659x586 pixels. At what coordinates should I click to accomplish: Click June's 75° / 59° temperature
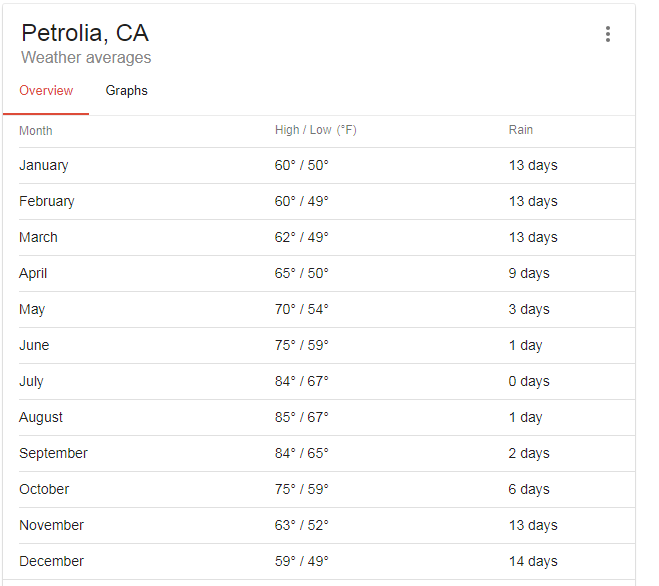[301, 345]
